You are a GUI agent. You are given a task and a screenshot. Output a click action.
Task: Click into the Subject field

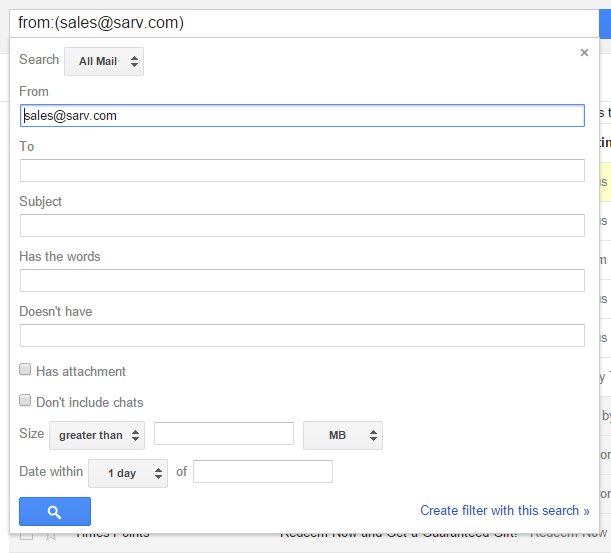(x=302, y=225)
